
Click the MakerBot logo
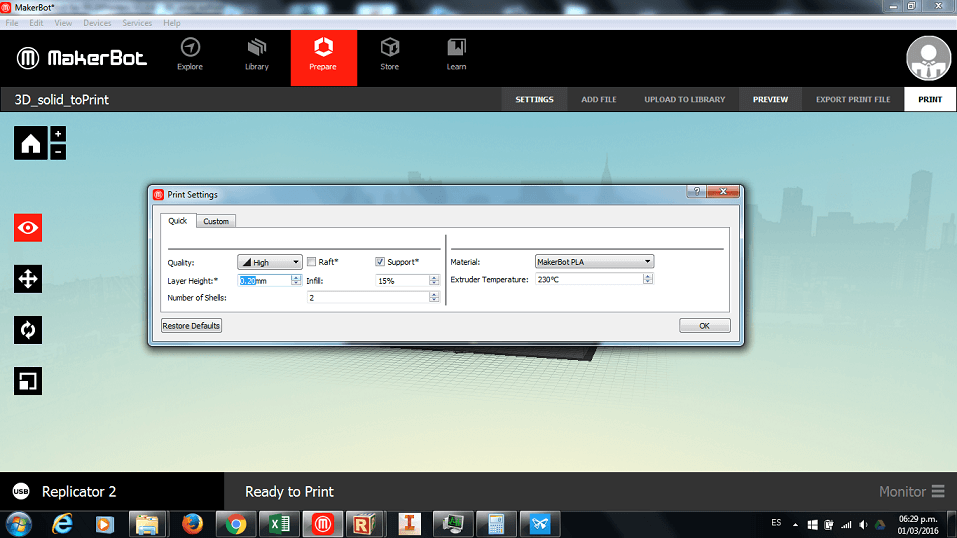(81, 58)
